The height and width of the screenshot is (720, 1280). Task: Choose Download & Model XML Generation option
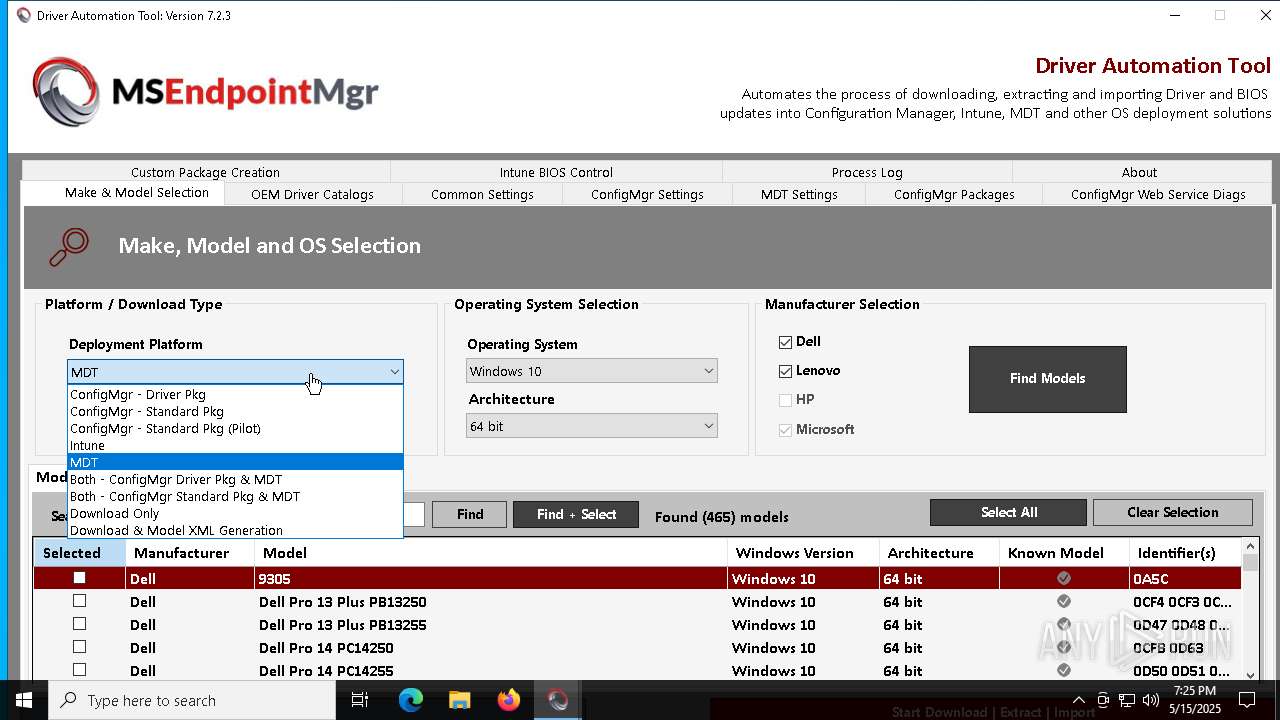(235, 530)
